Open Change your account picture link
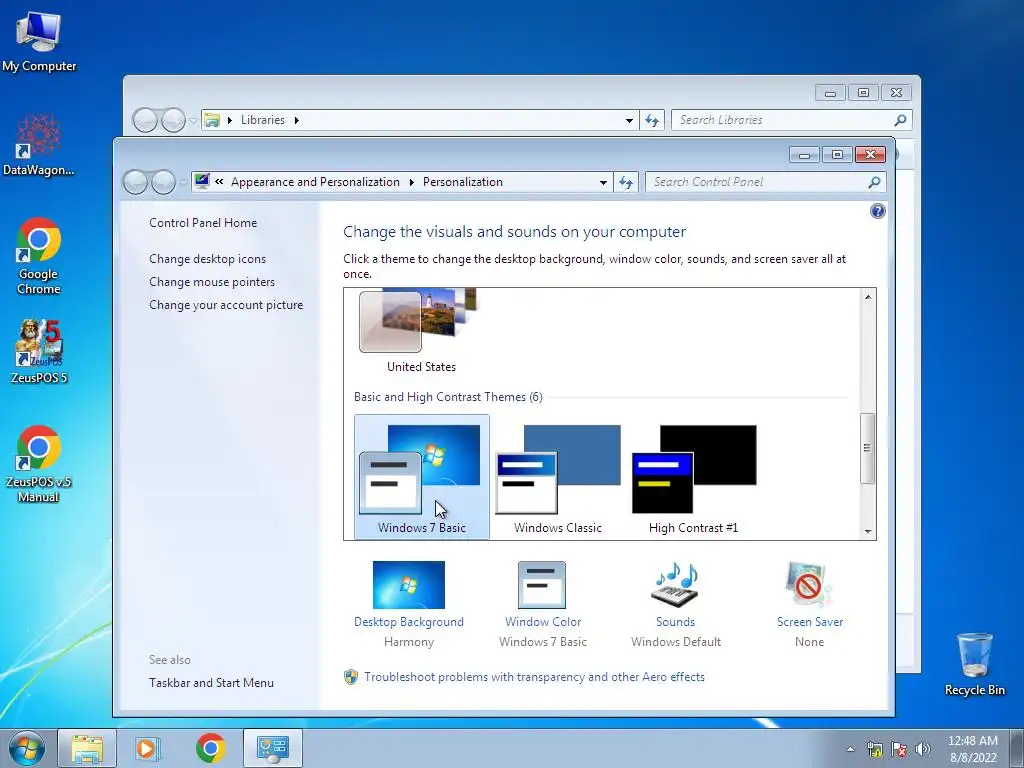Viewport: 1024px width, 768px height. [226, 305]
